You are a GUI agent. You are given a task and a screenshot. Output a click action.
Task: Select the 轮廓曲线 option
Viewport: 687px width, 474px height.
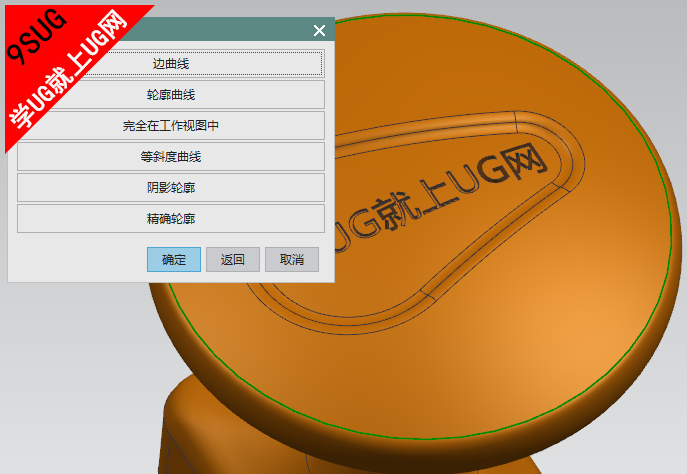click(x=171, y=95)
